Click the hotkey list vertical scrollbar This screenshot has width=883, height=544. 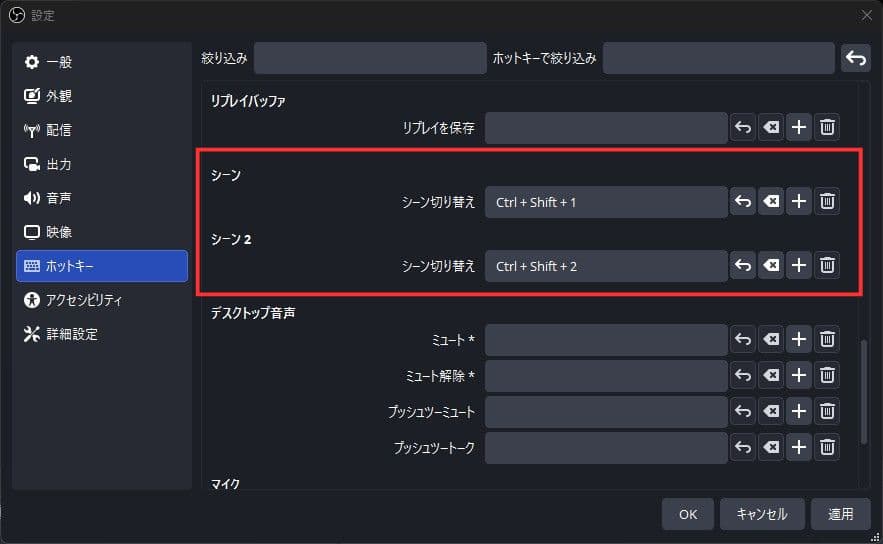pos(865,390)
